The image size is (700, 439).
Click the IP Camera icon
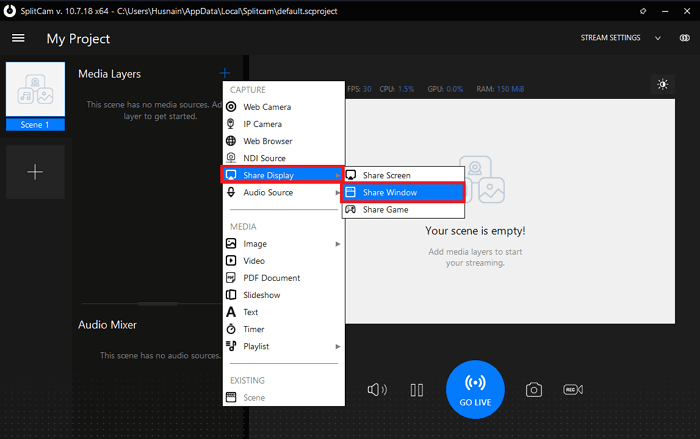click(231, 124)
